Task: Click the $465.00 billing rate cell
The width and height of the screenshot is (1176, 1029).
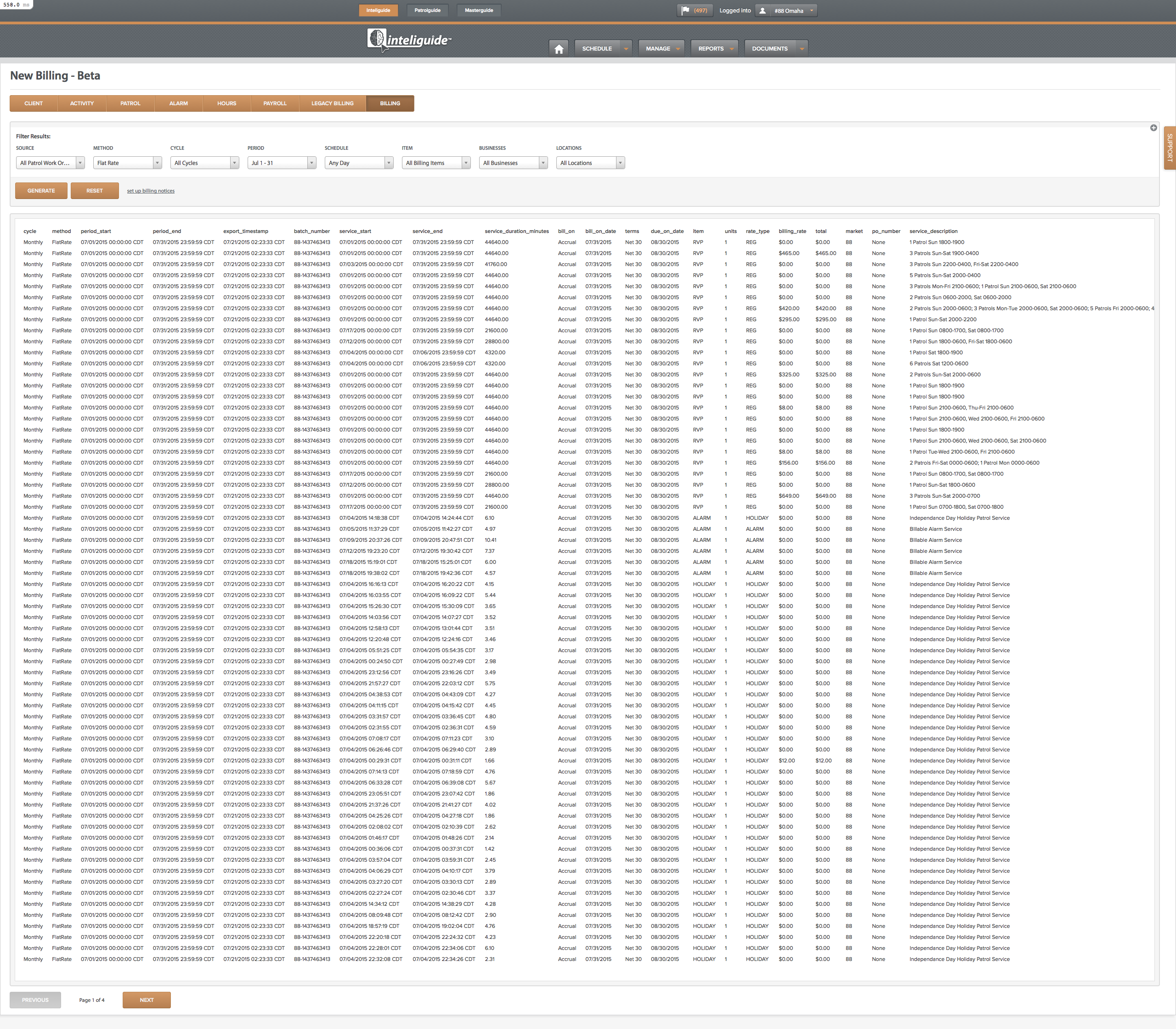Action: [789, 253]
